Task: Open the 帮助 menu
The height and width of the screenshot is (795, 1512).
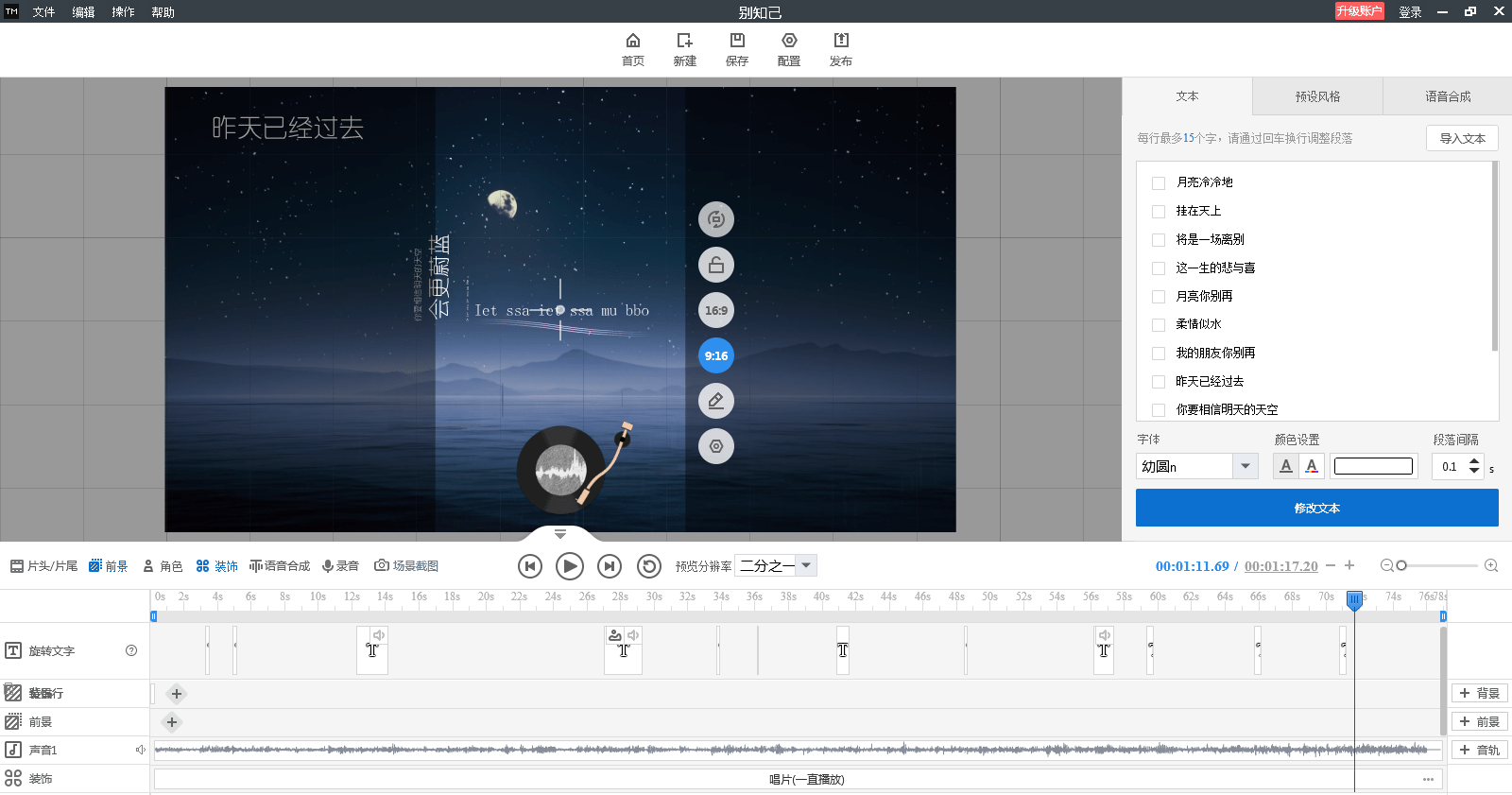Action: pyautogui.click(x=163, y=12)
